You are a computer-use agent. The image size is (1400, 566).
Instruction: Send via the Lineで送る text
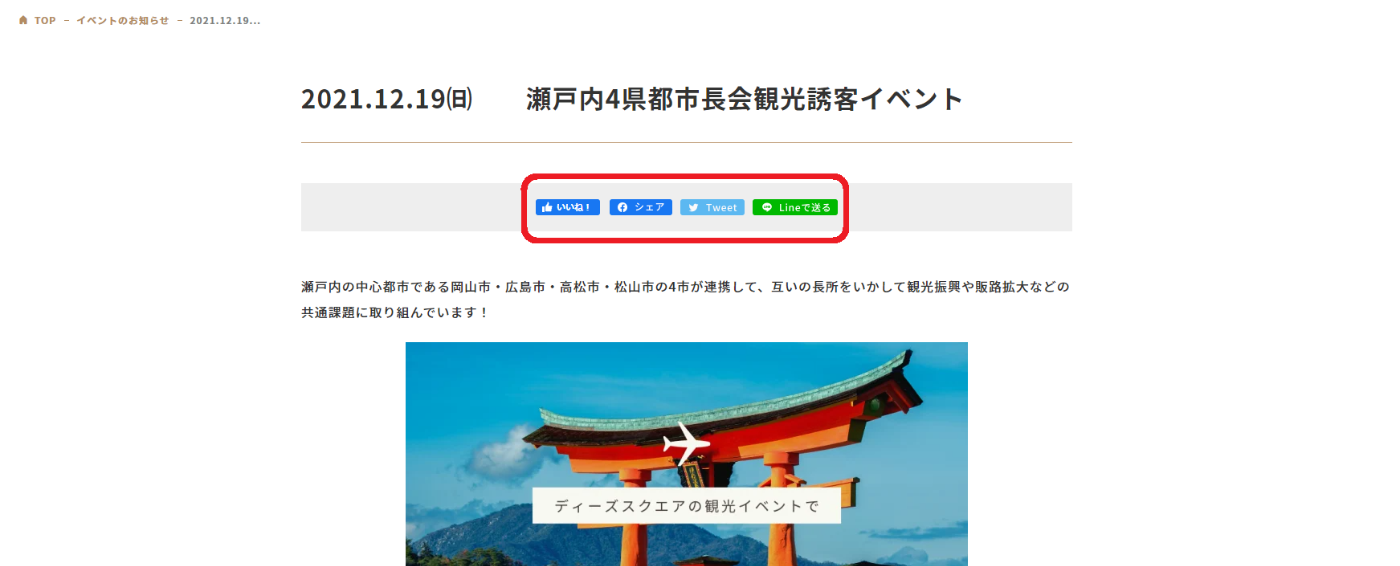click(x=805, y=208)
